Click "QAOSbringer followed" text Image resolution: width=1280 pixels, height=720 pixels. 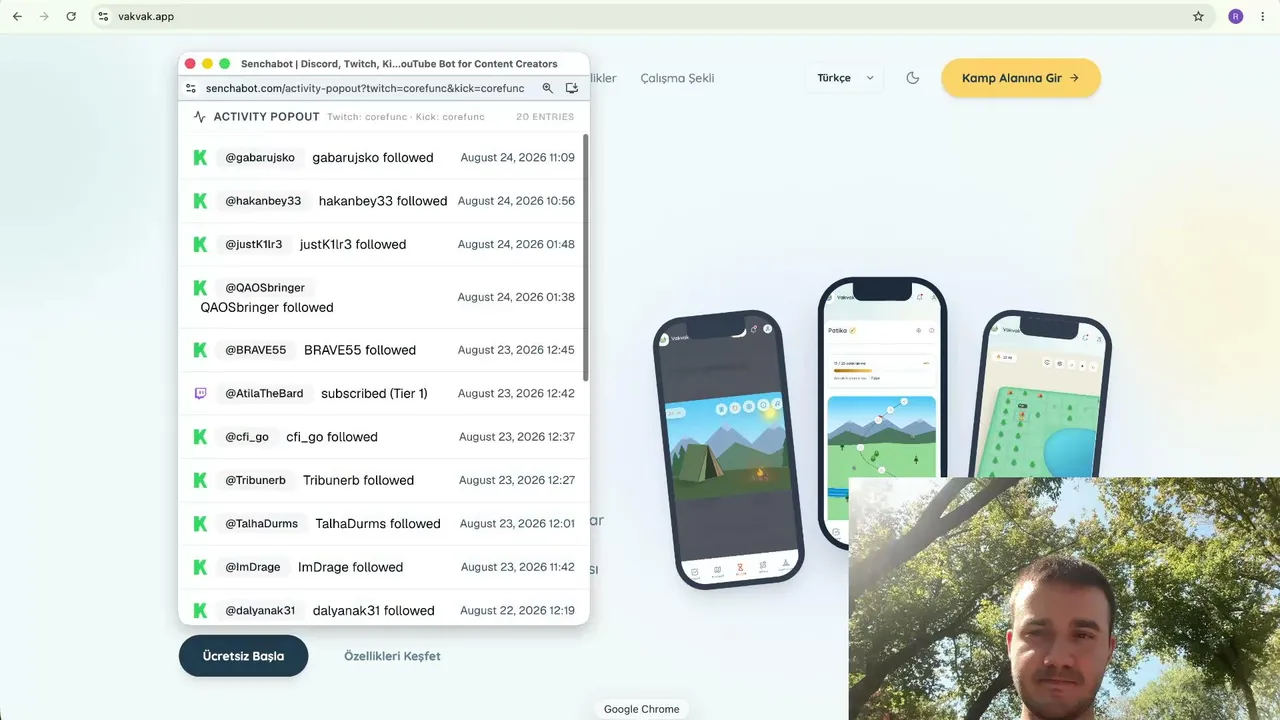(x=267, y=308)
